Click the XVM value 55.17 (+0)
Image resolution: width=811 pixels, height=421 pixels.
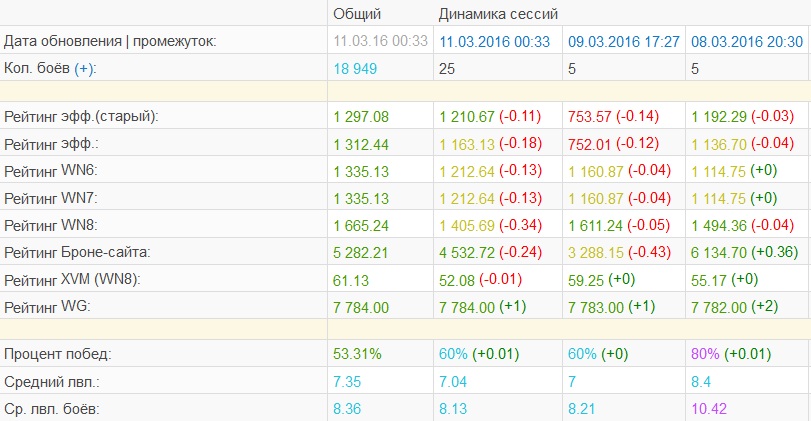[725, 280]
